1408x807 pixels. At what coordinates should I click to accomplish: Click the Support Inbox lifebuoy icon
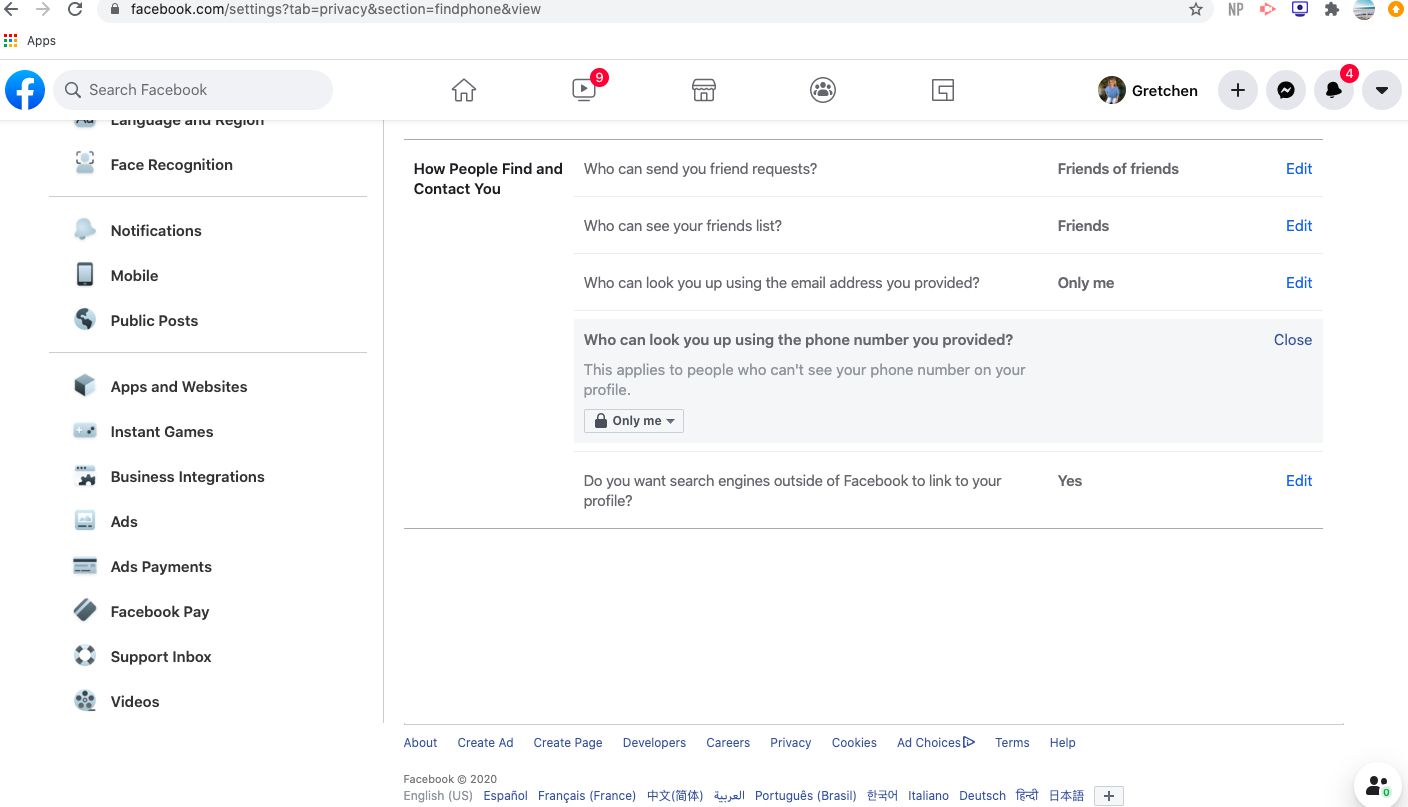point(85,656)
